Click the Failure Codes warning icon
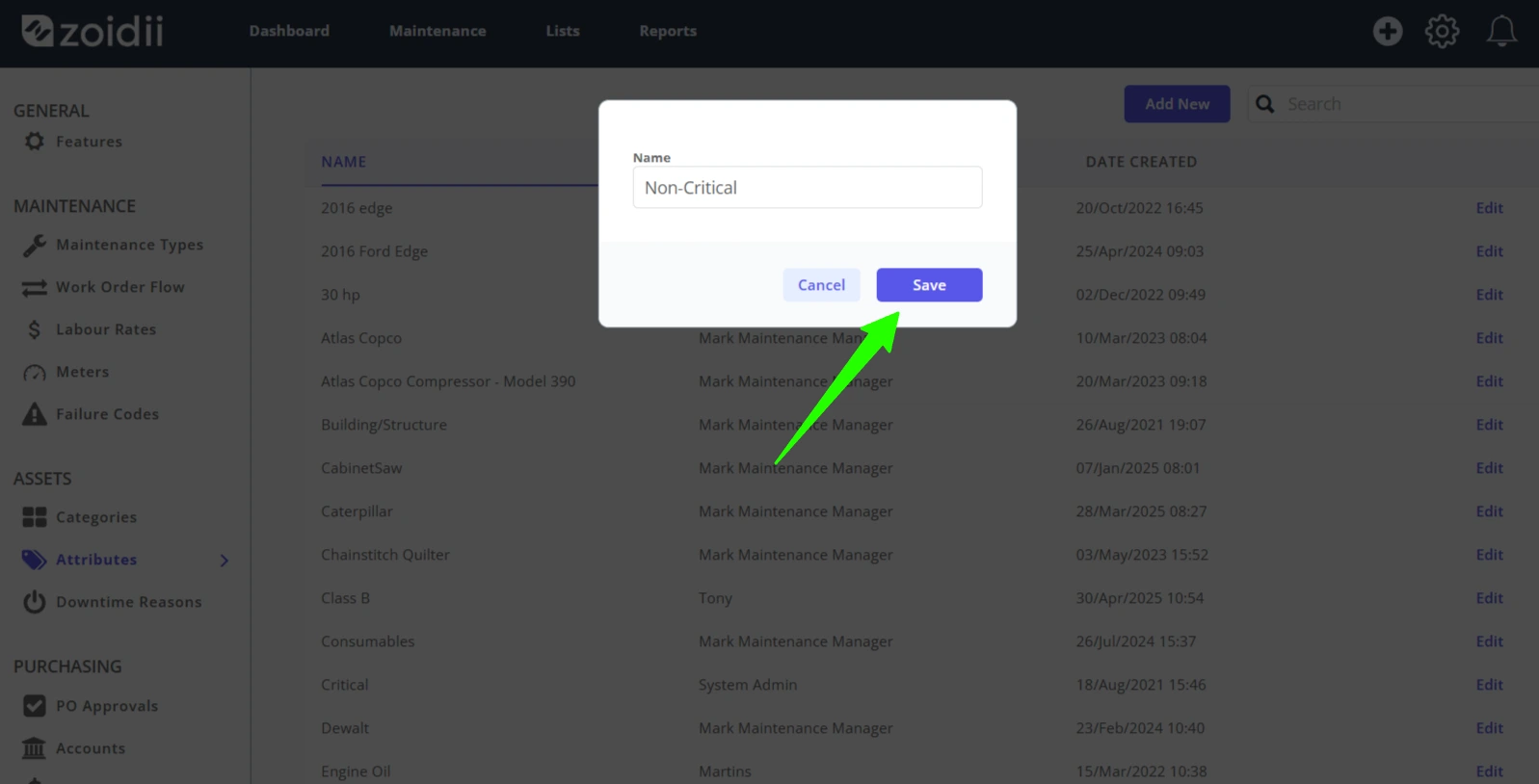Image resolution: width=1539 pixels, height=784 pixels. [35, 414]
